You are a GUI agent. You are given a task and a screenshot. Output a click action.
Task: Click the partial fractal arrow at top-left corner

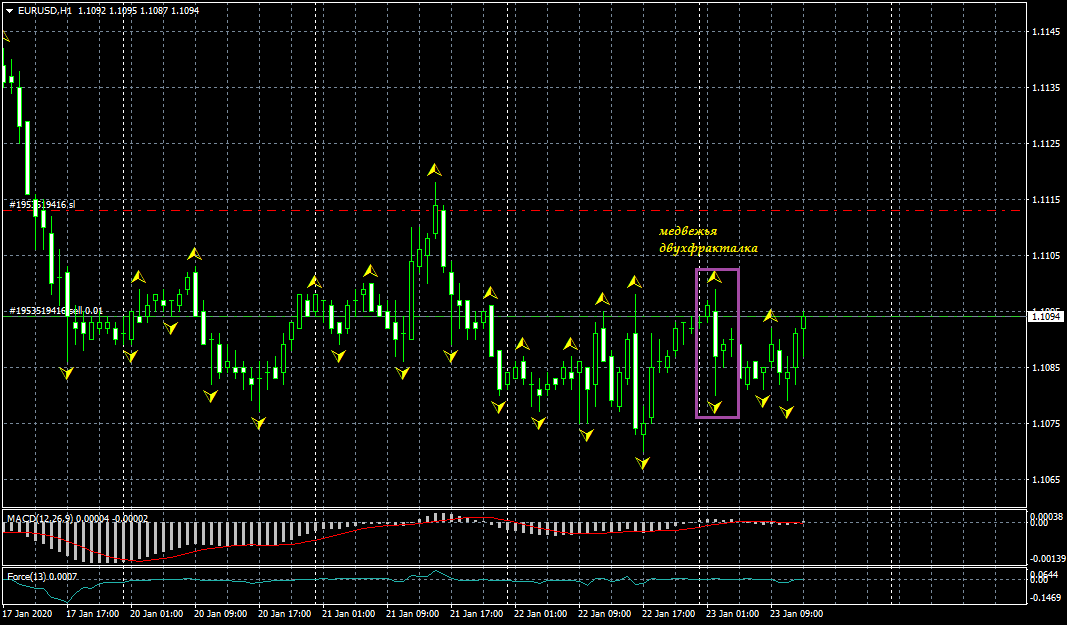5,37
